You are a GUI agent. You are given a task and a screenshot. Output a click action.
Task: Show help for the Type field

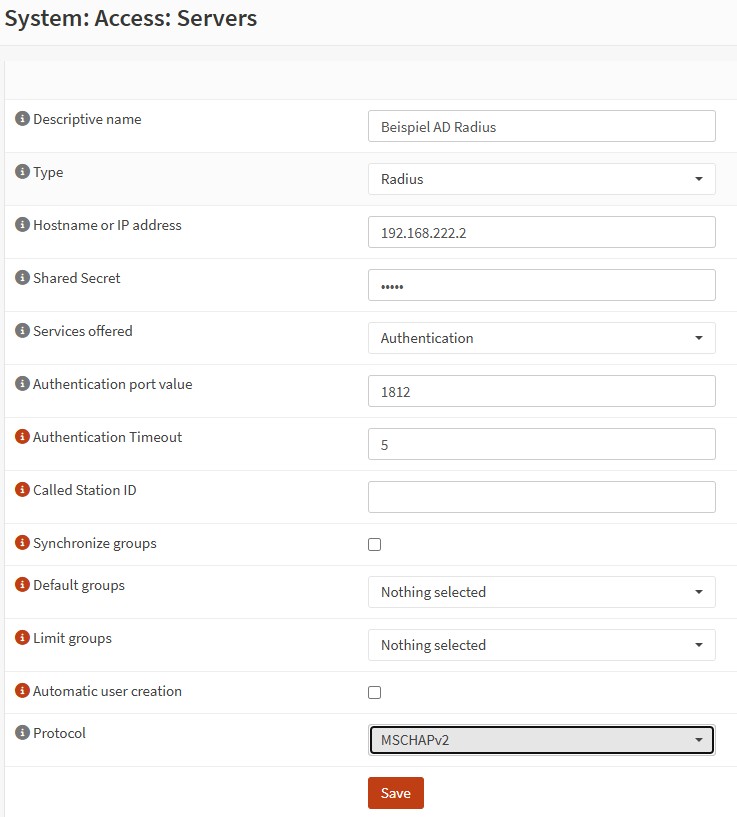click(x=22, y=171)
